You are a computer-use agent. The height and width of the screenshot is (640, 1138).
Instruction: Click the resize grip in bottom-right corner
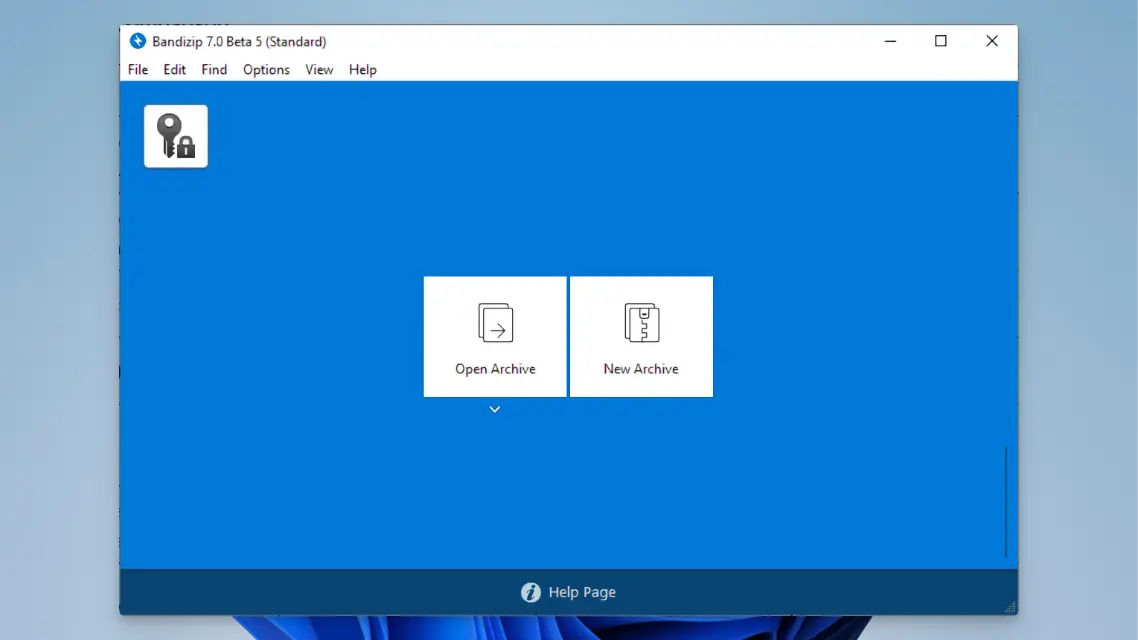[1010, 606]
